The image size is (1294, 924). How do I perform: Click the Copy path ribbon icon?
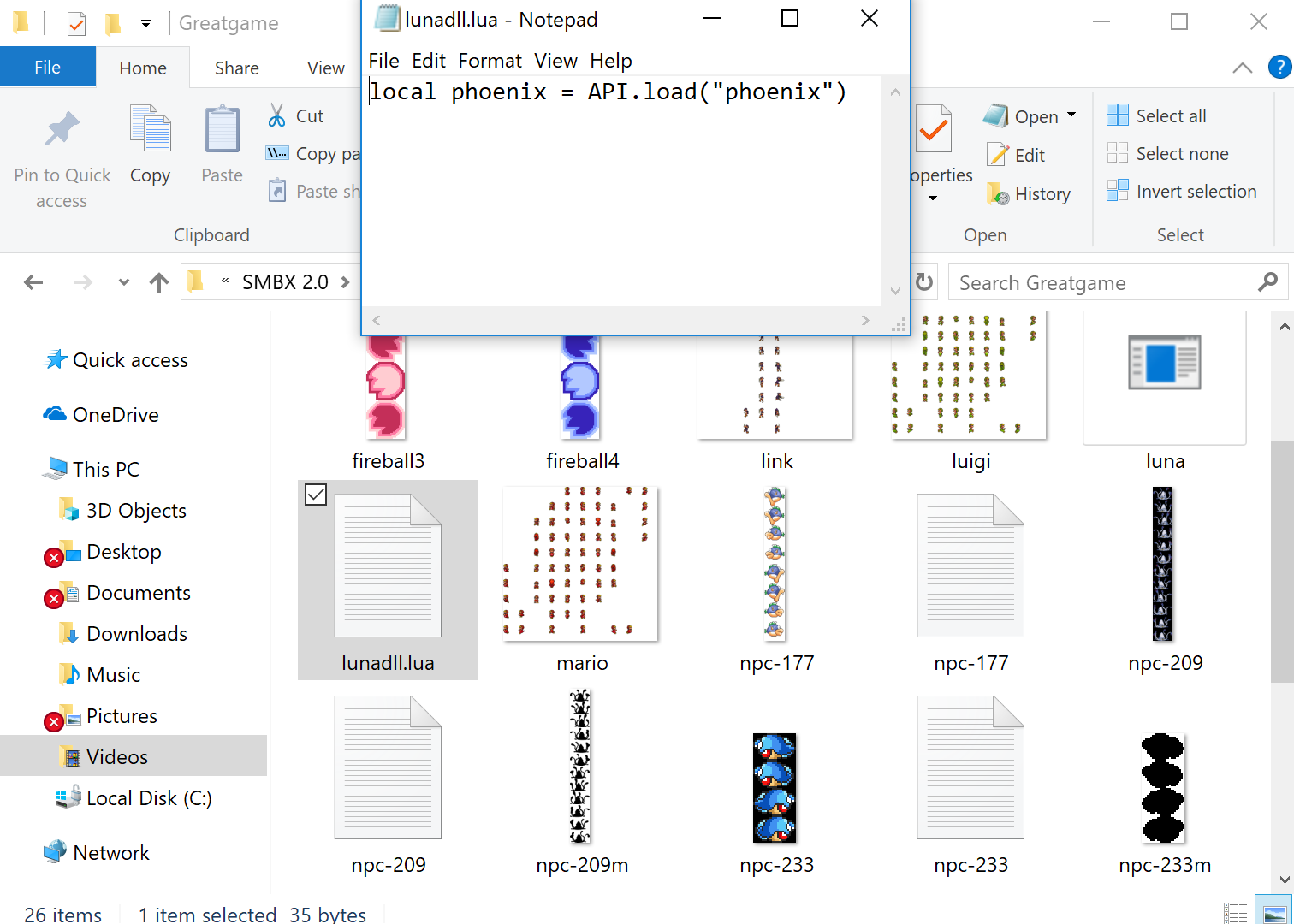[276, 153]
